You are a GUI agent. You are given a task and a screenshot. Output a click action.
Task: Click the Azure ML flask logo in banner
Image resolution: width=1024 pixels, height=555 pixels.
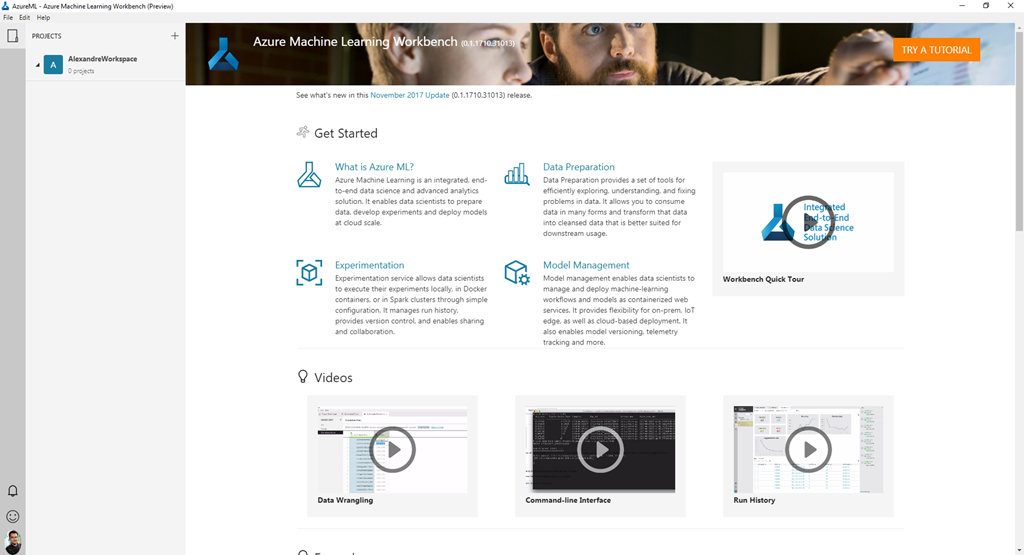tap(223, 54)
